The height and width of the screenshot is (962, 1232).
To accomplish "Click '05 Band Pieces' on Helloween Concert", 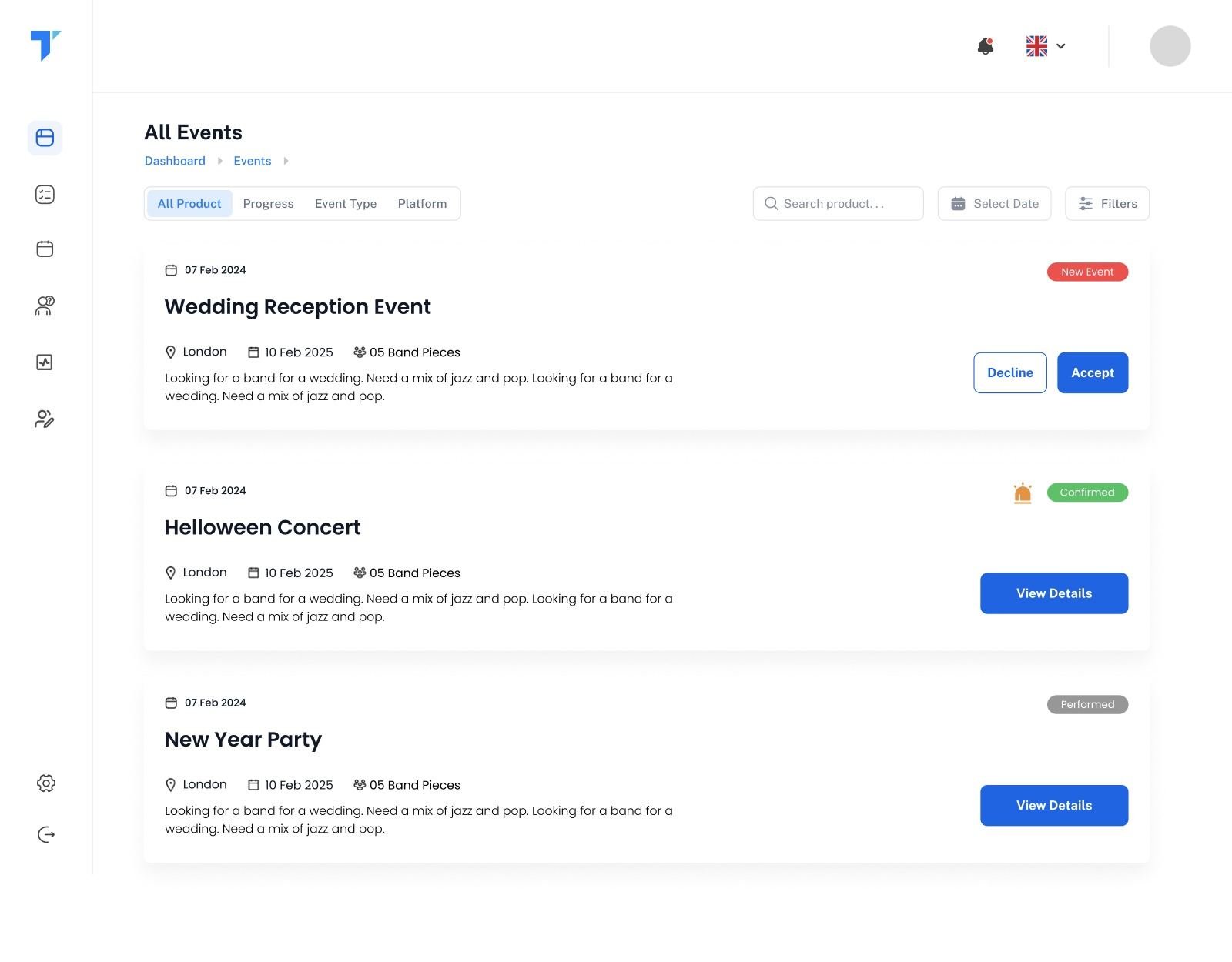I will 415,573.
